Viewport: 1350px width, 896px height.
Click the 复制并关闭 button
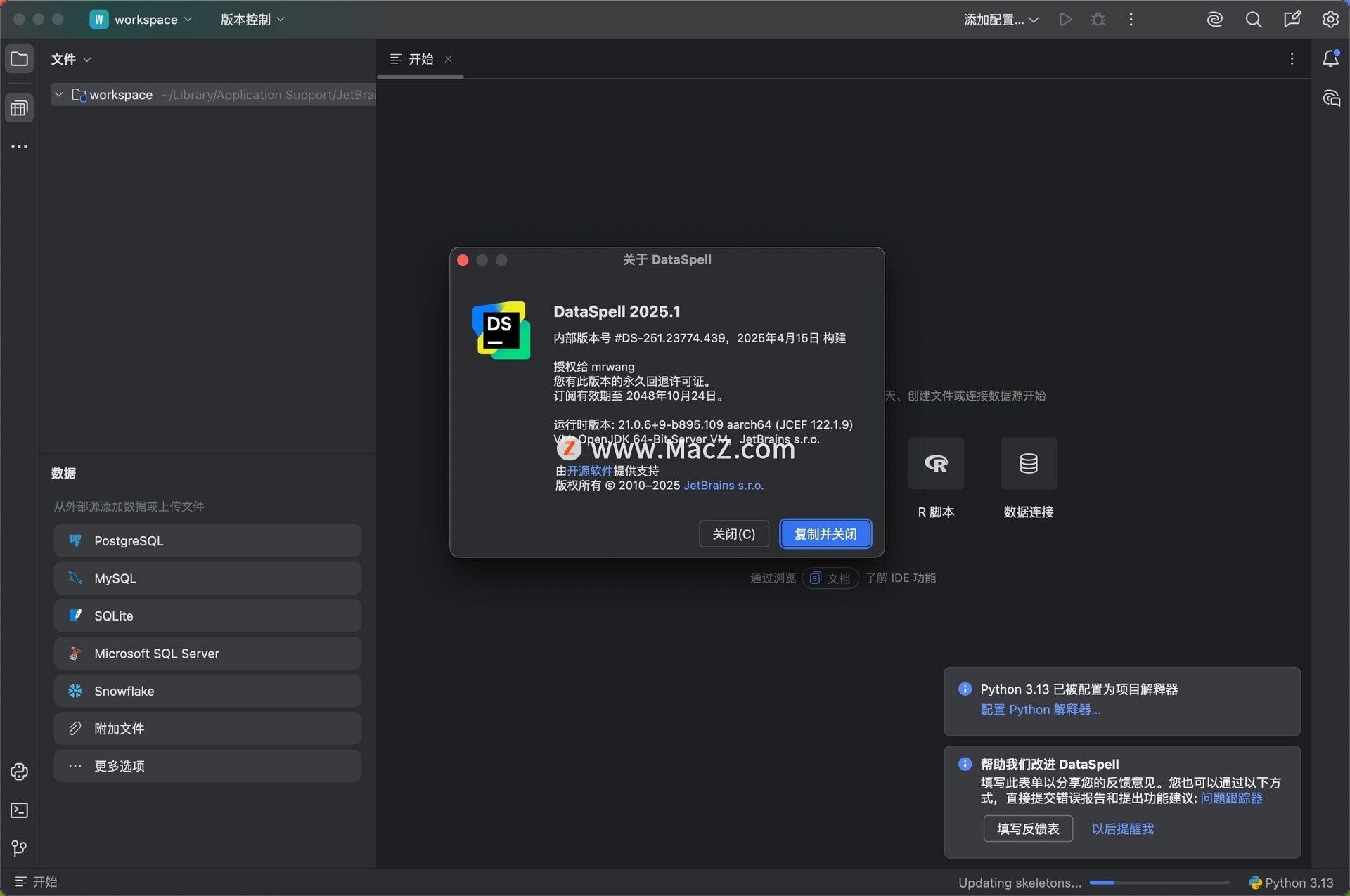tap(825, 534)
